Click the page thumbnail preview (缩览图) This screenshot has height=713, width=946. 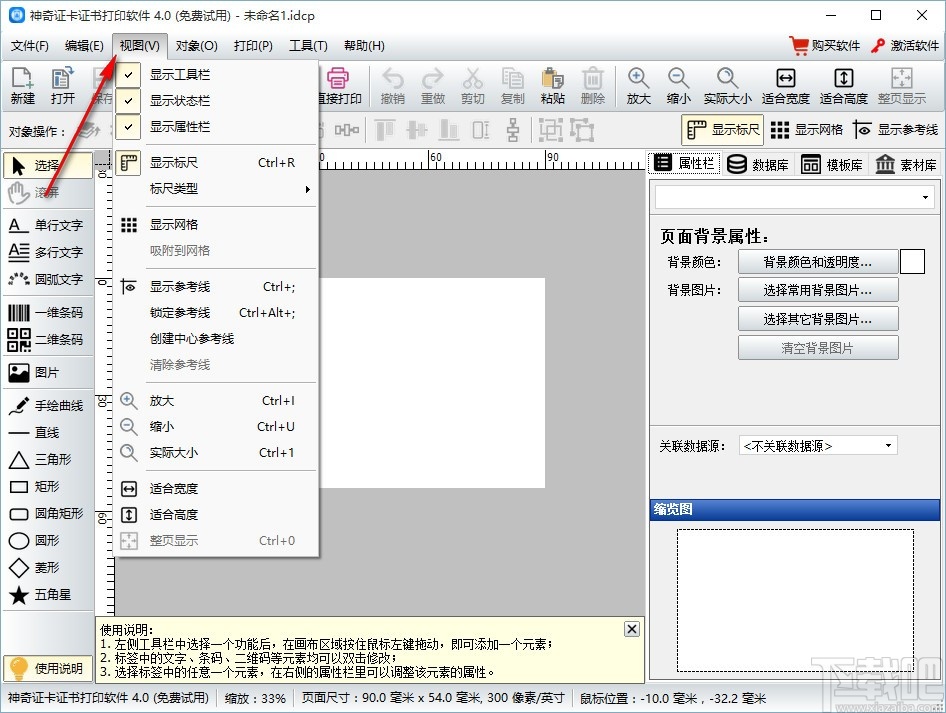pos(795,600)
